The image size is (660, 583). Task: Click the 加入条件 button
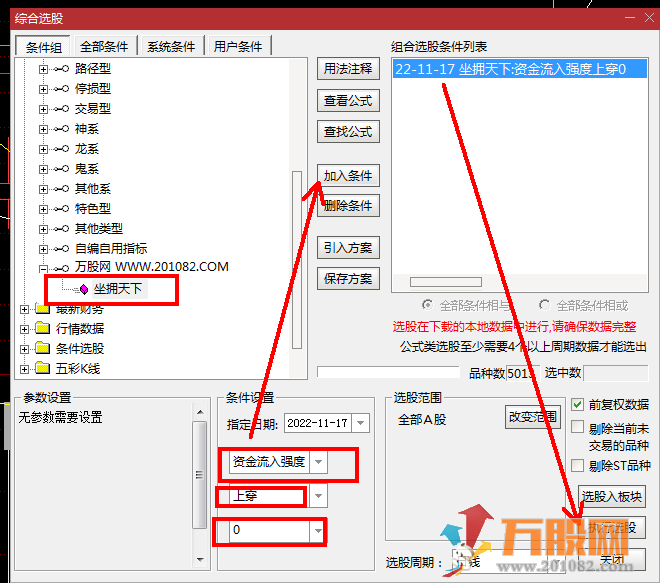pos(348,176)
